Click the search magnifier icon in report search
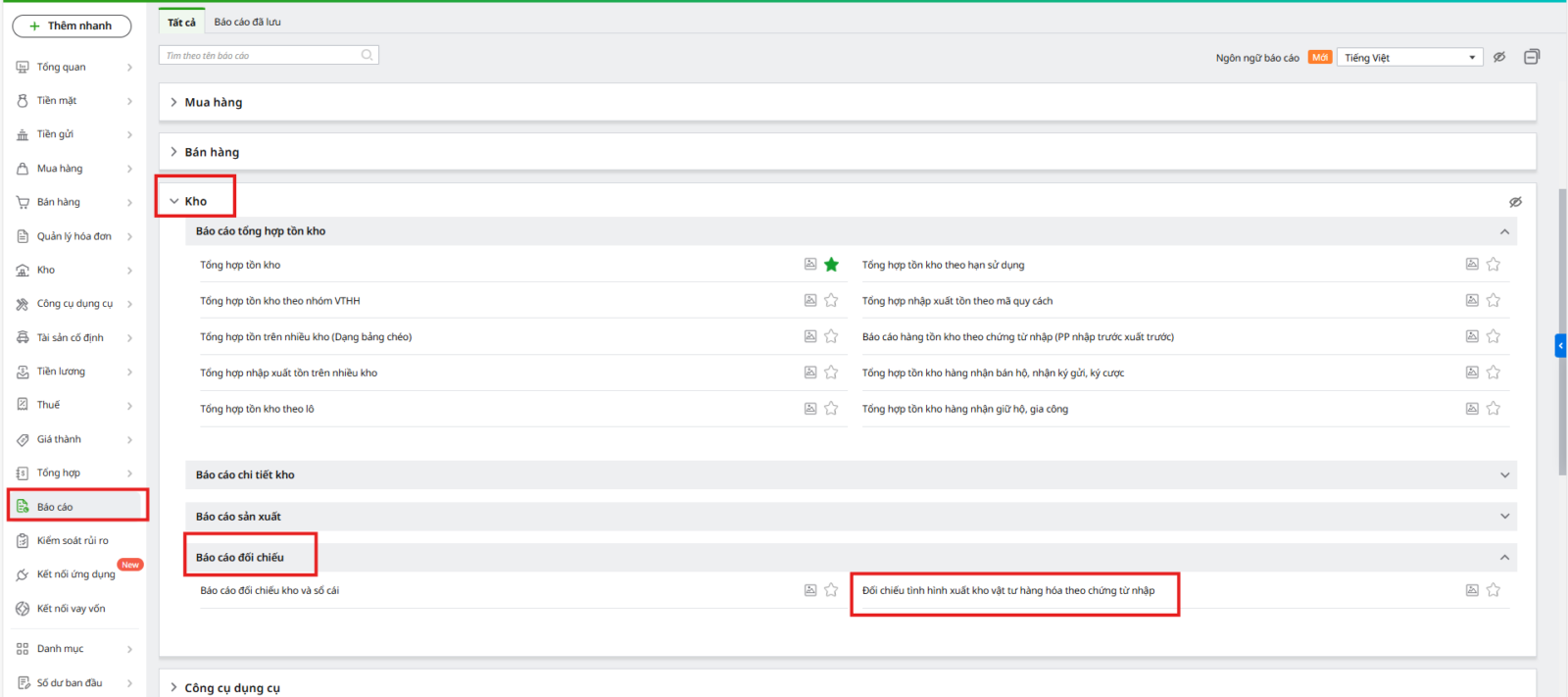 tap(367, 55)
